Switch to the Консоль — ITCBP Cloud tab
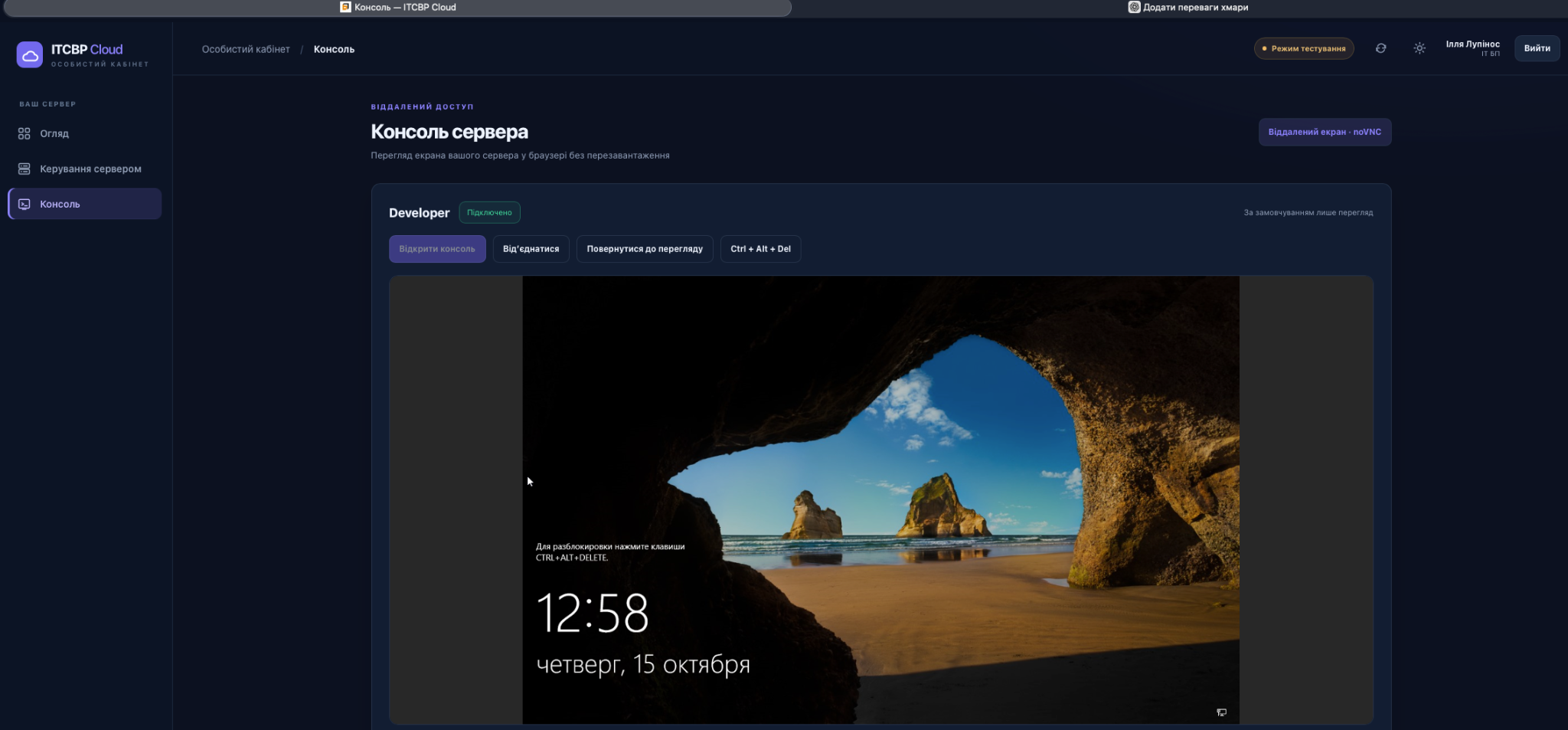The width and height of the screenshot is (1568, 730). [x=397, y=8]
